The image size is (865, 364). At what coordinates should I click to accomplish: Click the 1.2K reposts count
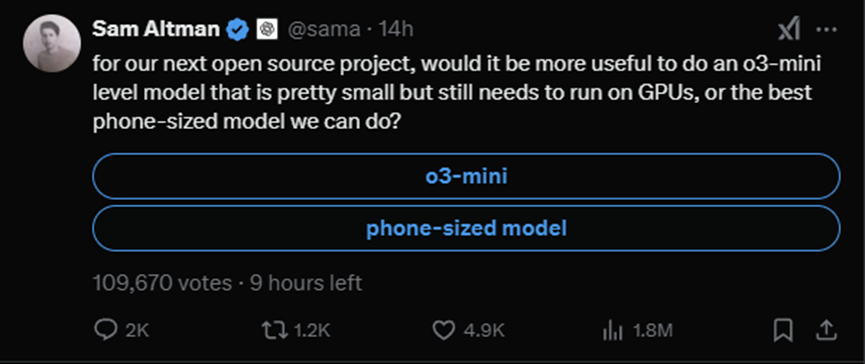click(x=312, y=331)
